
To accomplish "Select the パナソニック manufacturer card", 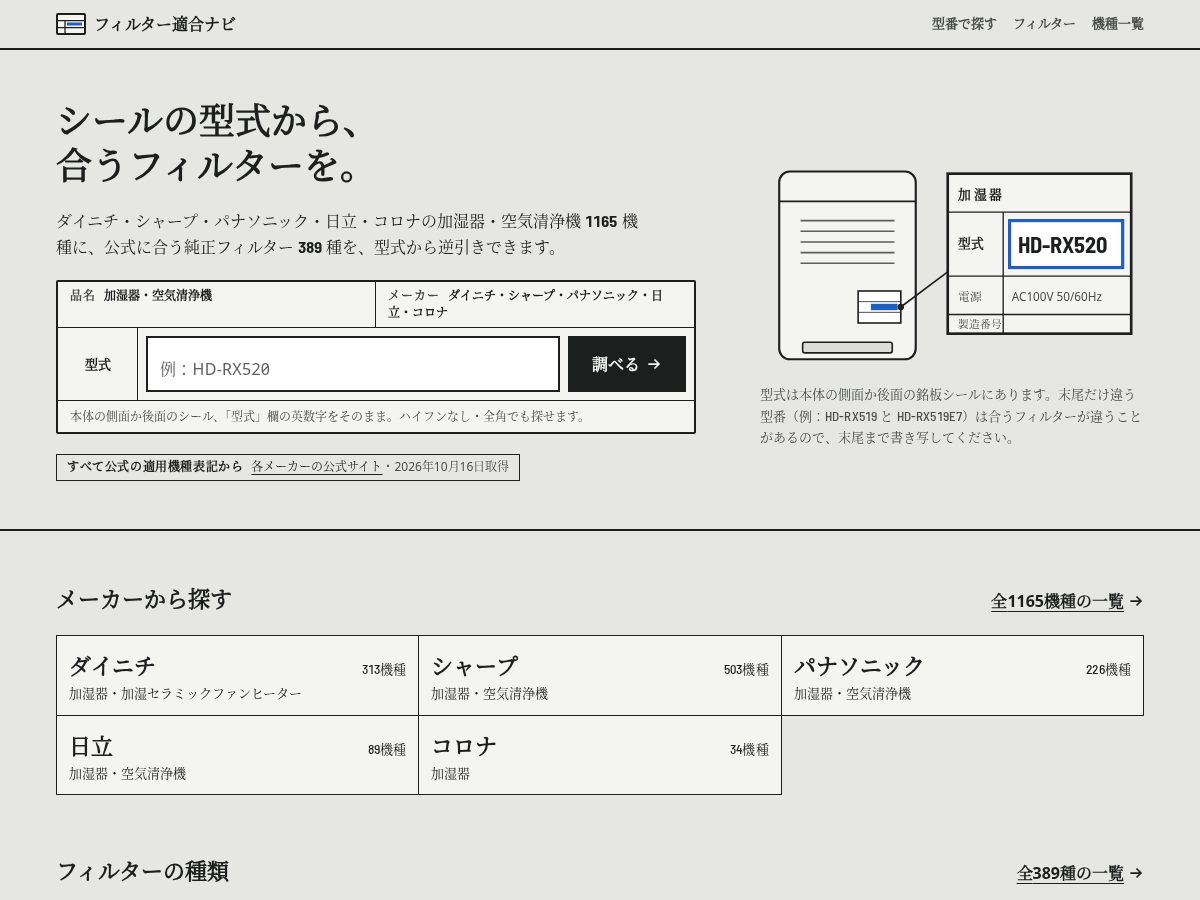I will pyautogui.click(x=962, y=675).
